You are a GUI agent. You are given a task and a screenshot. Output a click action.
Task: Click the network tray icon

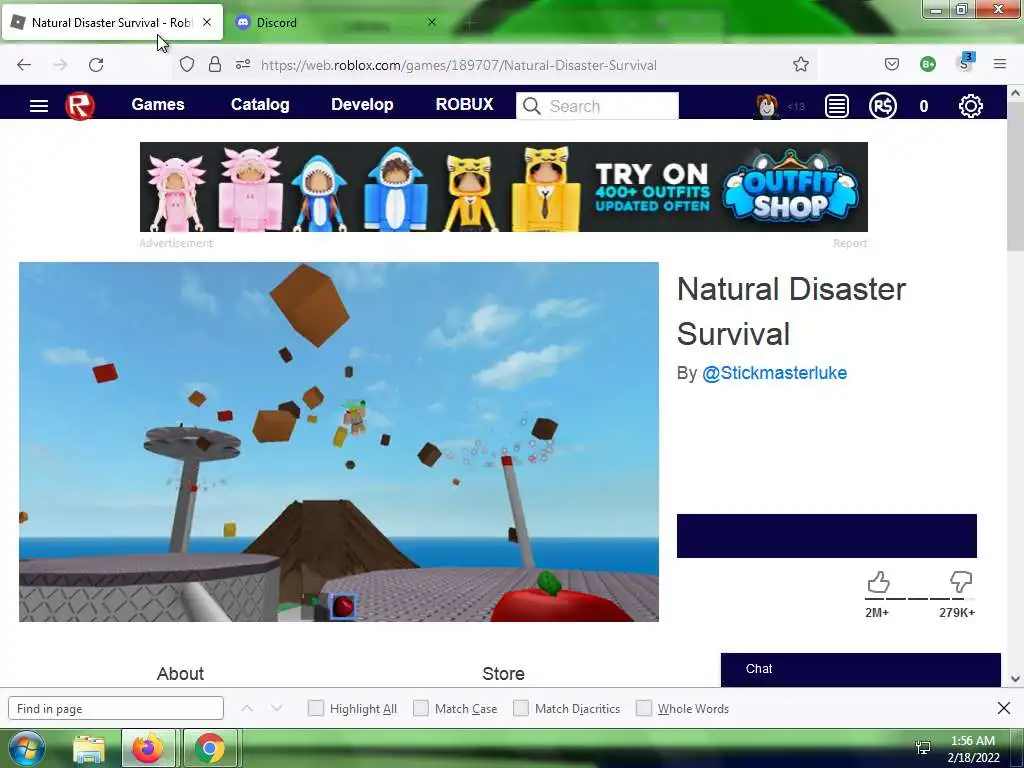tap(923, 748)
